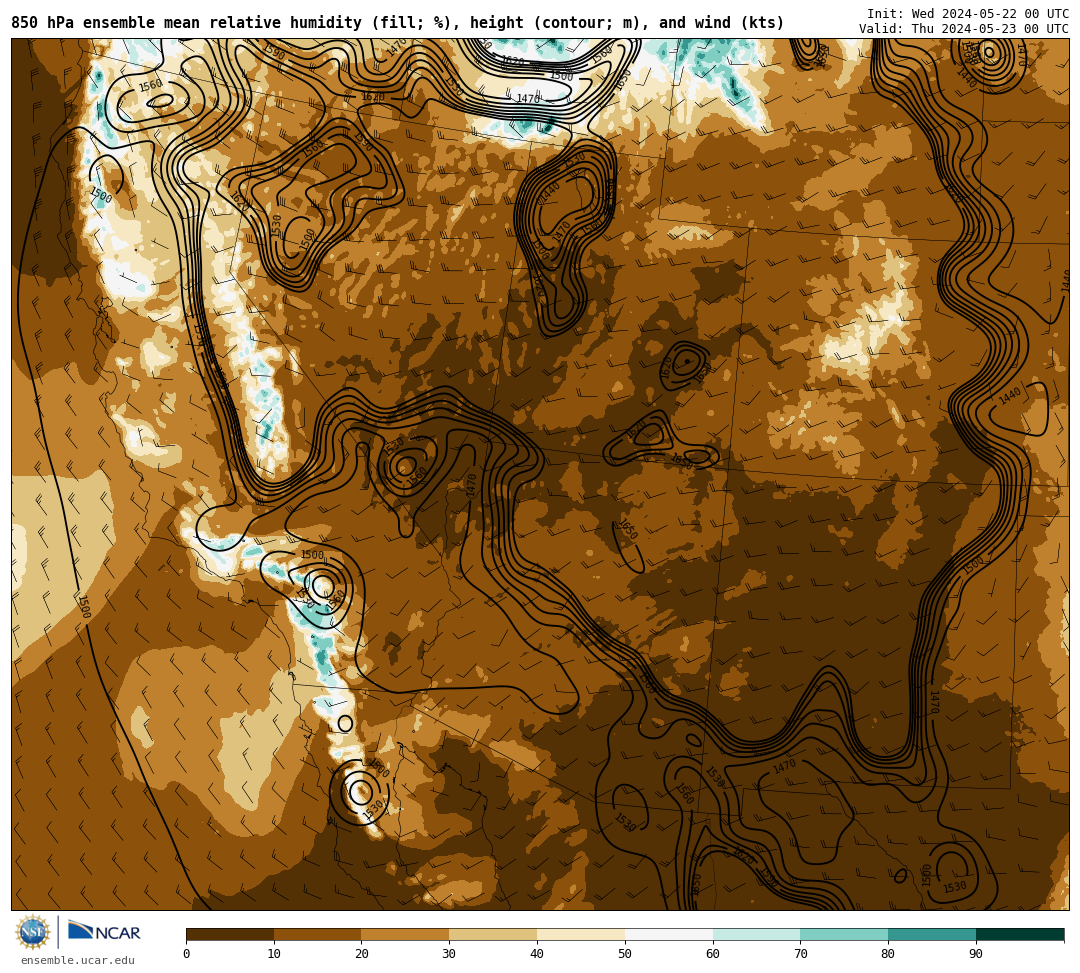Click the colorbar tick label 10
Image resolution: width=1080 pixels, height=973 pixels.
pyautogui.click(x=274, y=954)
